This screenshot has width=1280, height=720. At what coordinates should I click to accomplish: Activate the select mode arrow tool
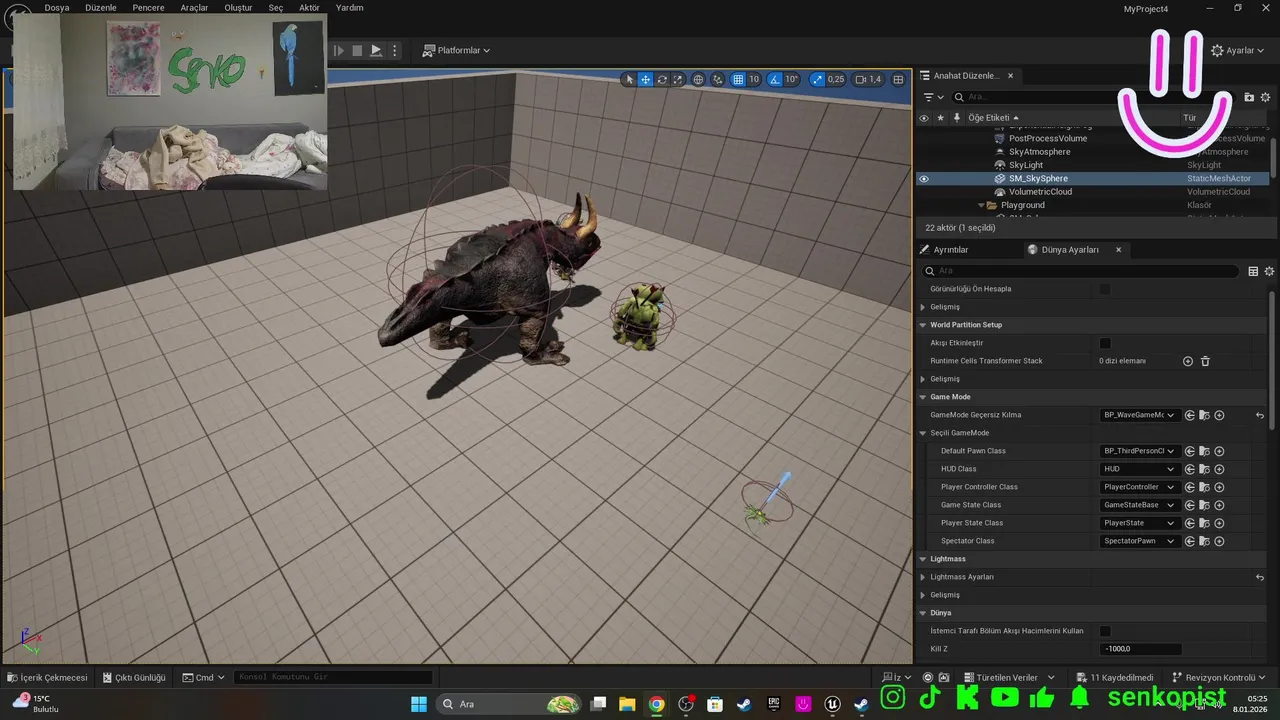pyautogui.click(x=629, y=79)
